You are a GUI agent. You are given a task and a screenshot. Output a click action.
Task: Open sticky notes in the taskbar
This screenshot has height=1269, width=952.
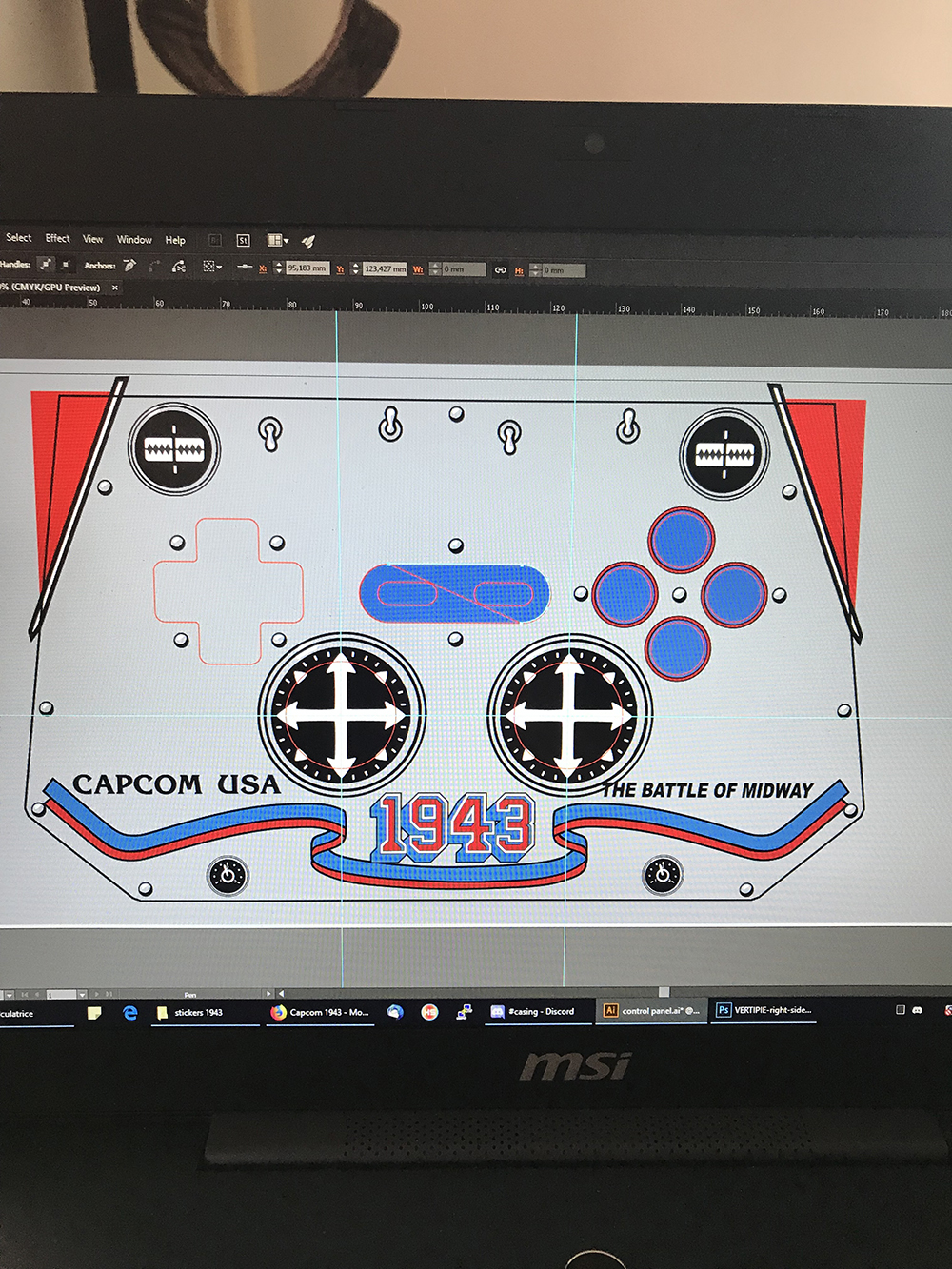tap(94, 1013)
